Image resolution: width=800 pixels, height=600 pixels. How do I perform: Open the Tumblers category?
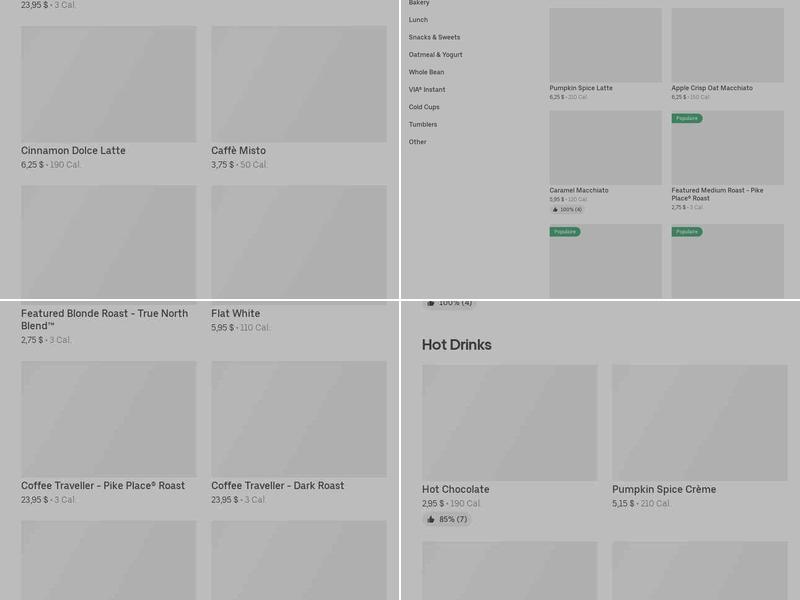click(422, 124)
